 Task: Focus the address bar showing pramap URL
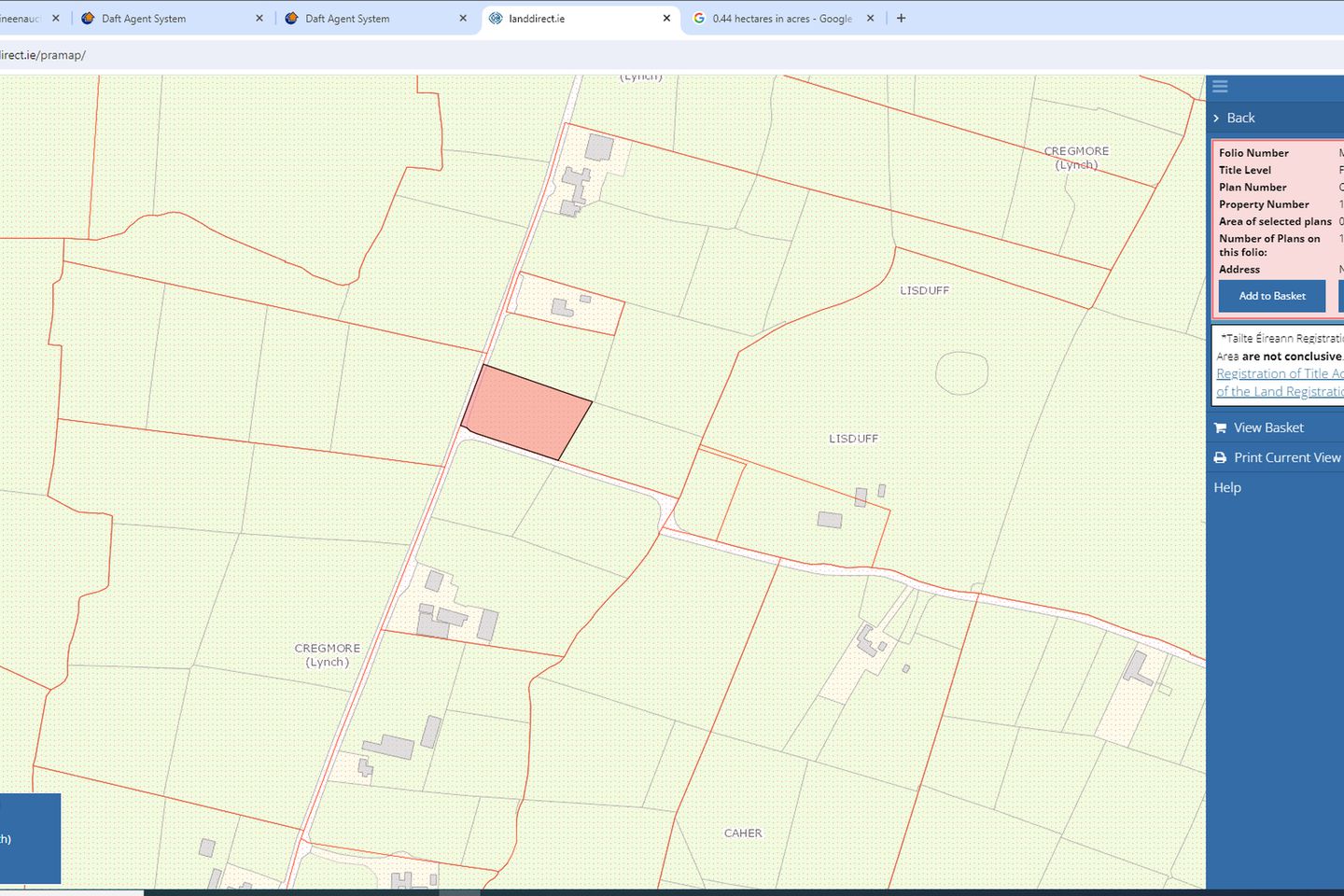pyautogui.click(x=373, y=55)
